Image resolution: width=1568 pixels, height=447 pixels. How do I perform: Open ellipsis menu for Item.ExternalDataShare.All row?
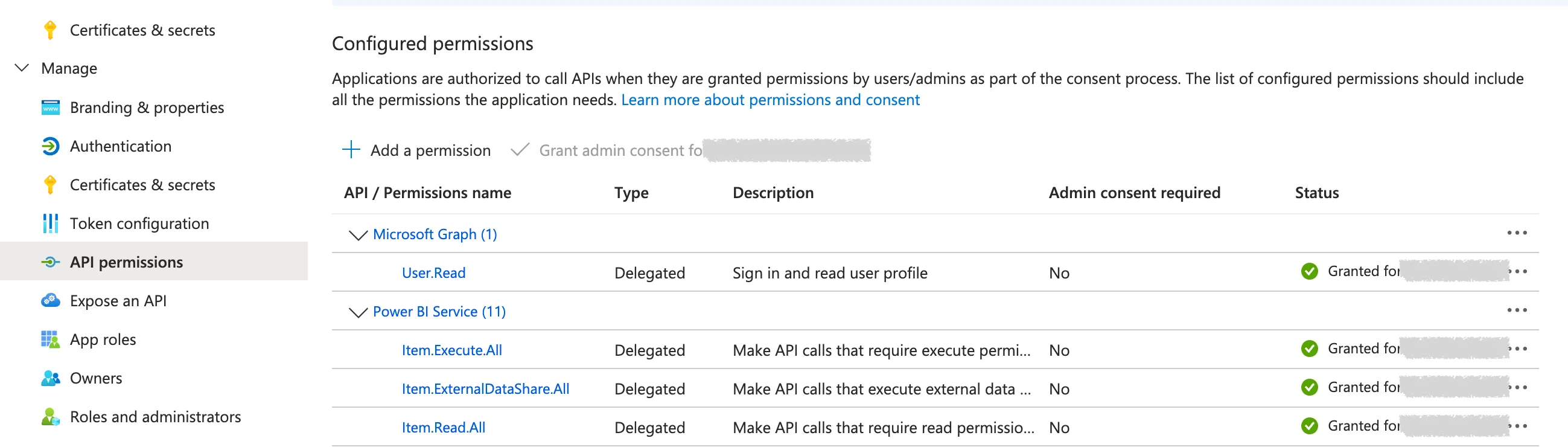pyautogui.click(x=1519, y=387)
